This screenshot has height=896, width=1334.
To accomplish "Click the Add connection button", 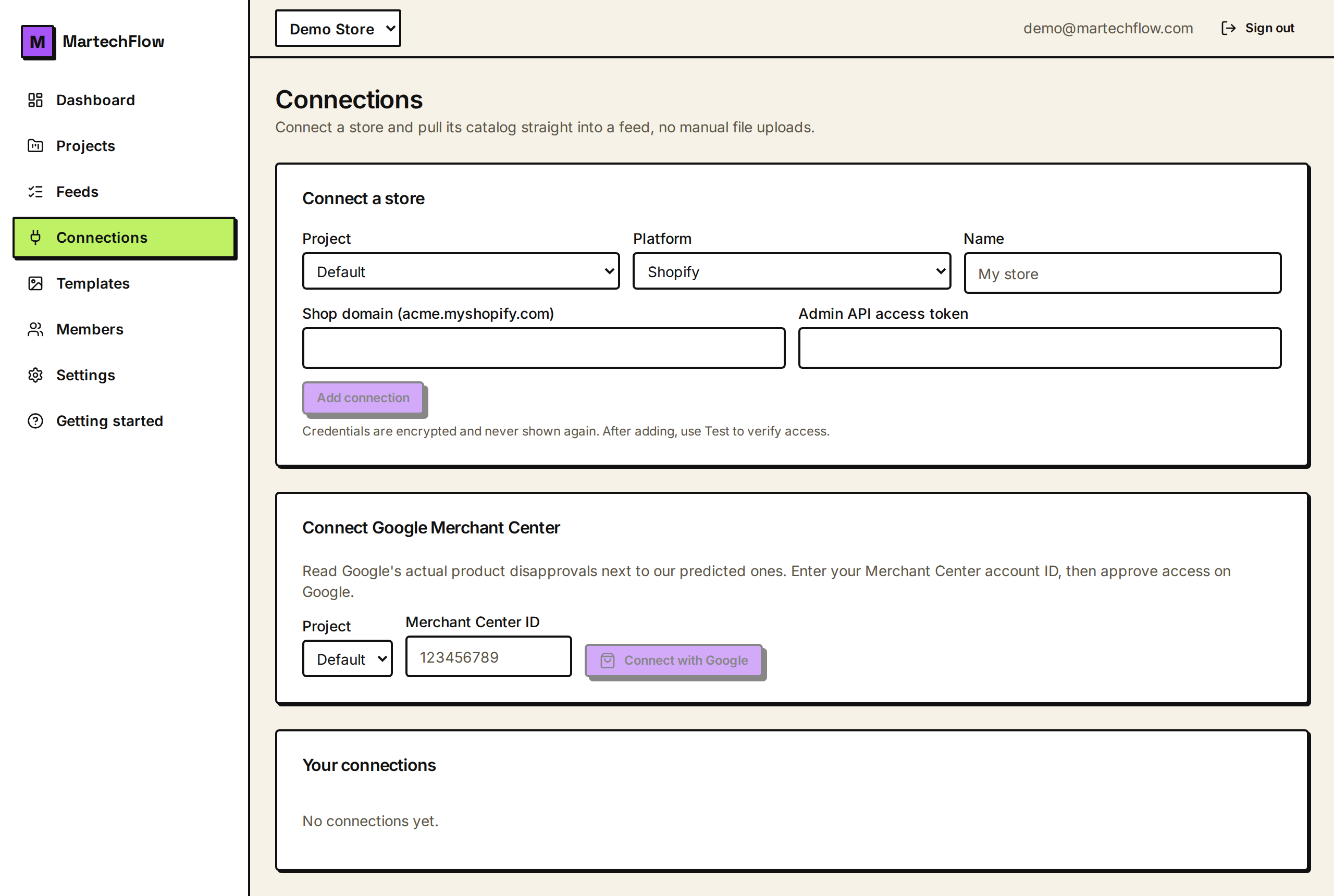I will click(363, 397).
